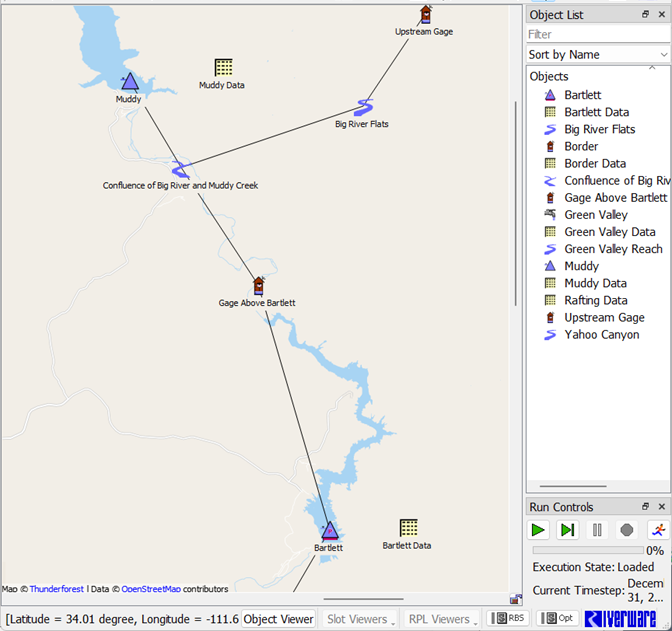
Task: Click the Muddy reservoir icon on the map
Action: [x=129, y=81]
